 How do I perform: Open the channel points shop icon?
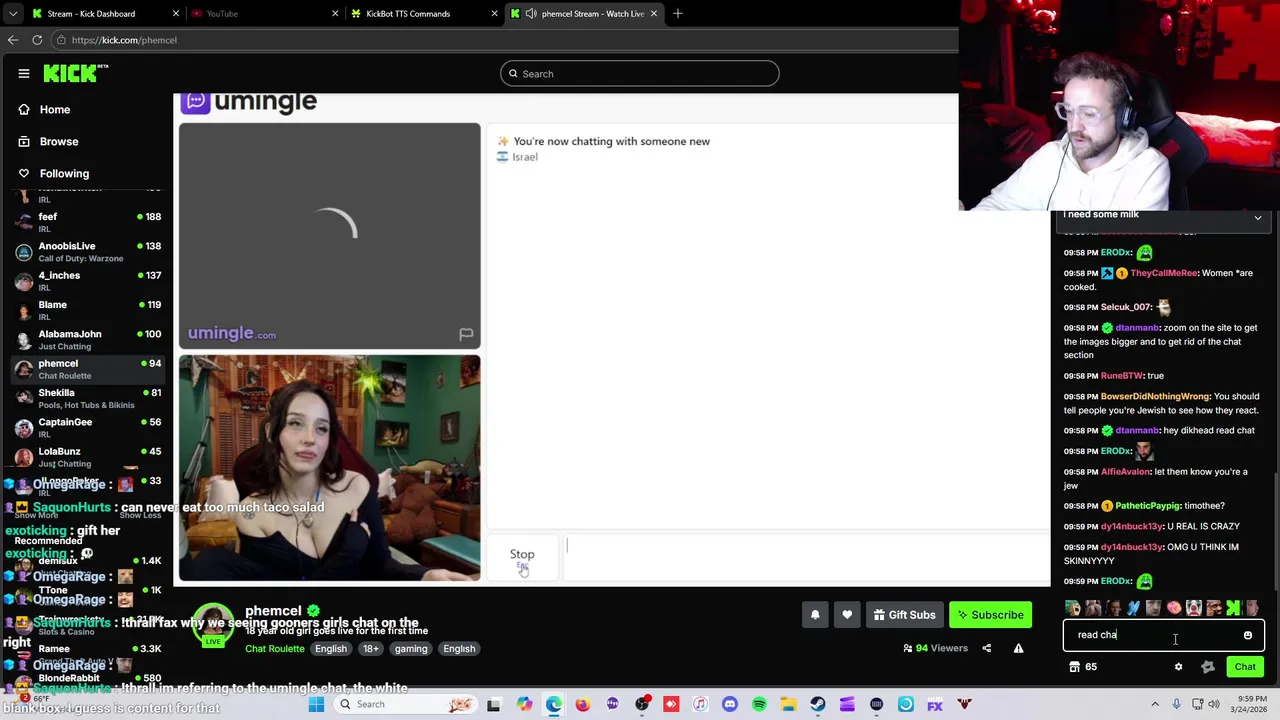[1074, 667]
